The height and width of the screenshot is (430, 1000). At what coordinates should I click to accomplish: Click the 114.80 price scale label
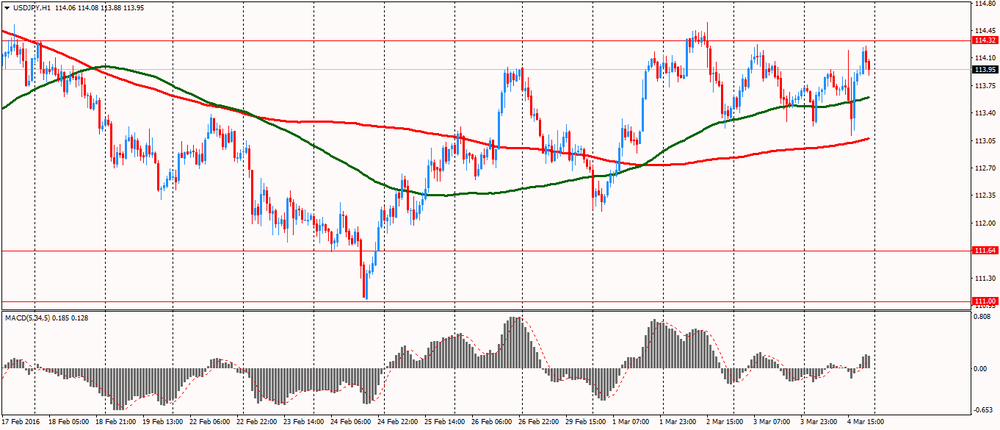(x=984, y=4)
